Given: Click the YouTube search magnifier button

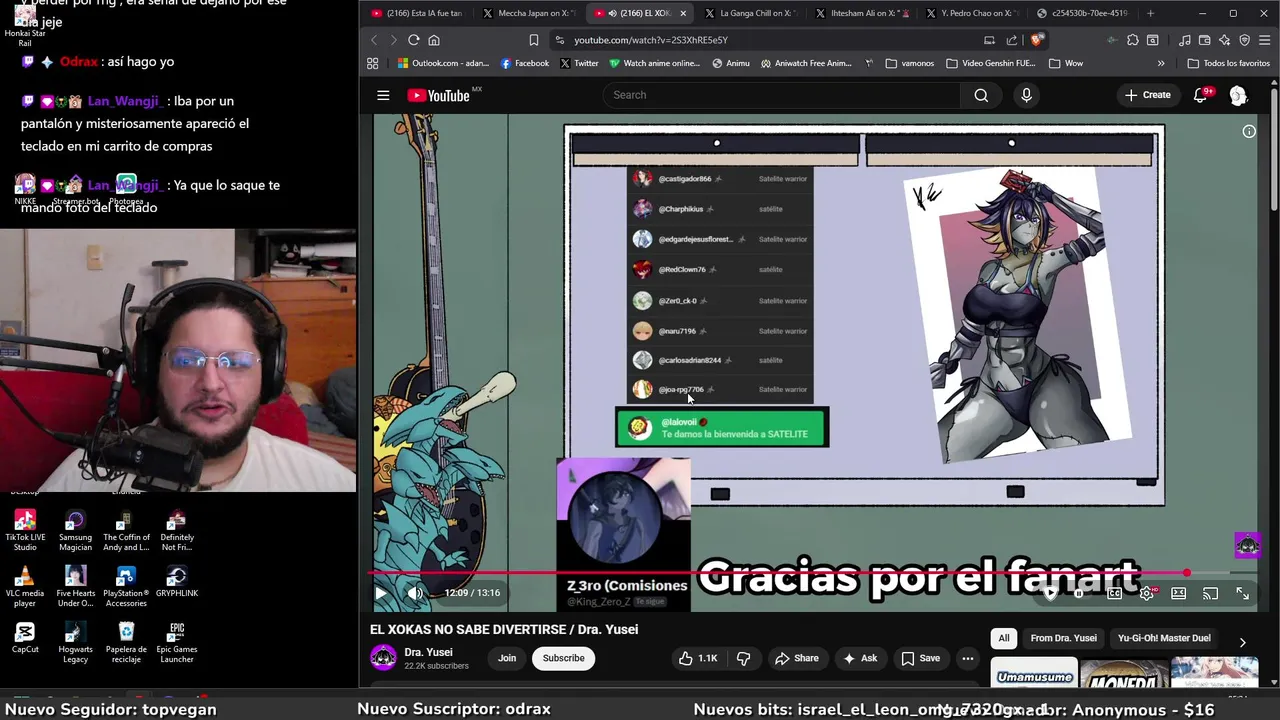Looking at the screenshot, I should (981, 95).
